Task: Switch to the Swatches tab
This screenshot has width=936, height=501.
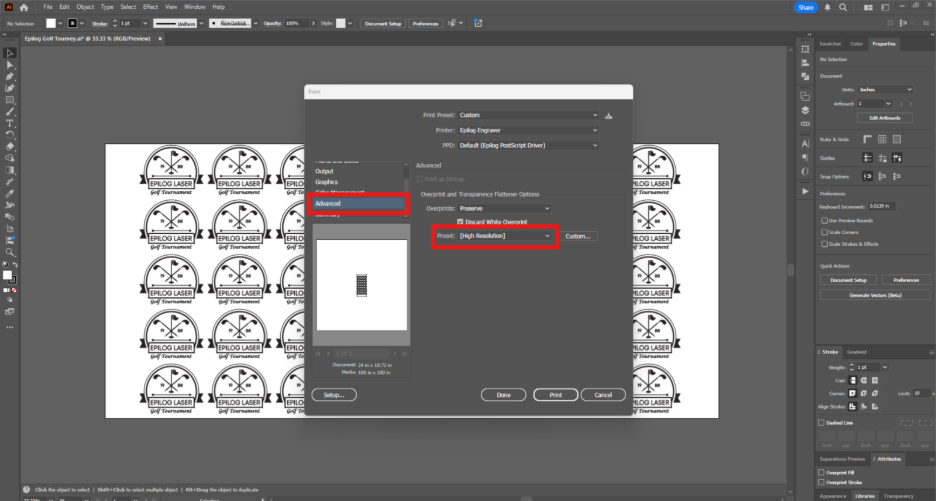Action: (x=830, y=44)
